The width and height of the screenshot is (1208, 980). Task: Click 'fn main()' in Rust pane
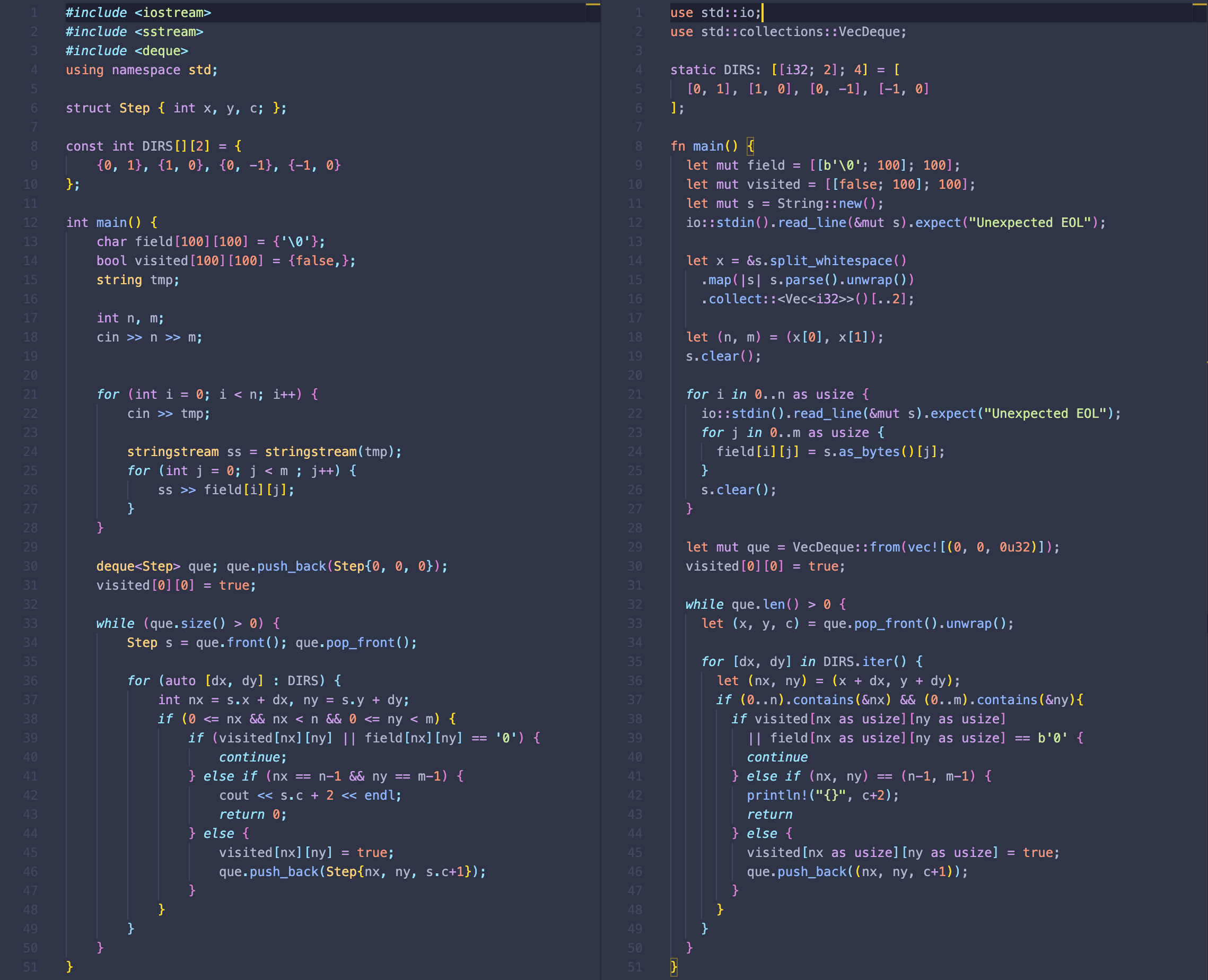pyautogui.click(x=703, y=146)
